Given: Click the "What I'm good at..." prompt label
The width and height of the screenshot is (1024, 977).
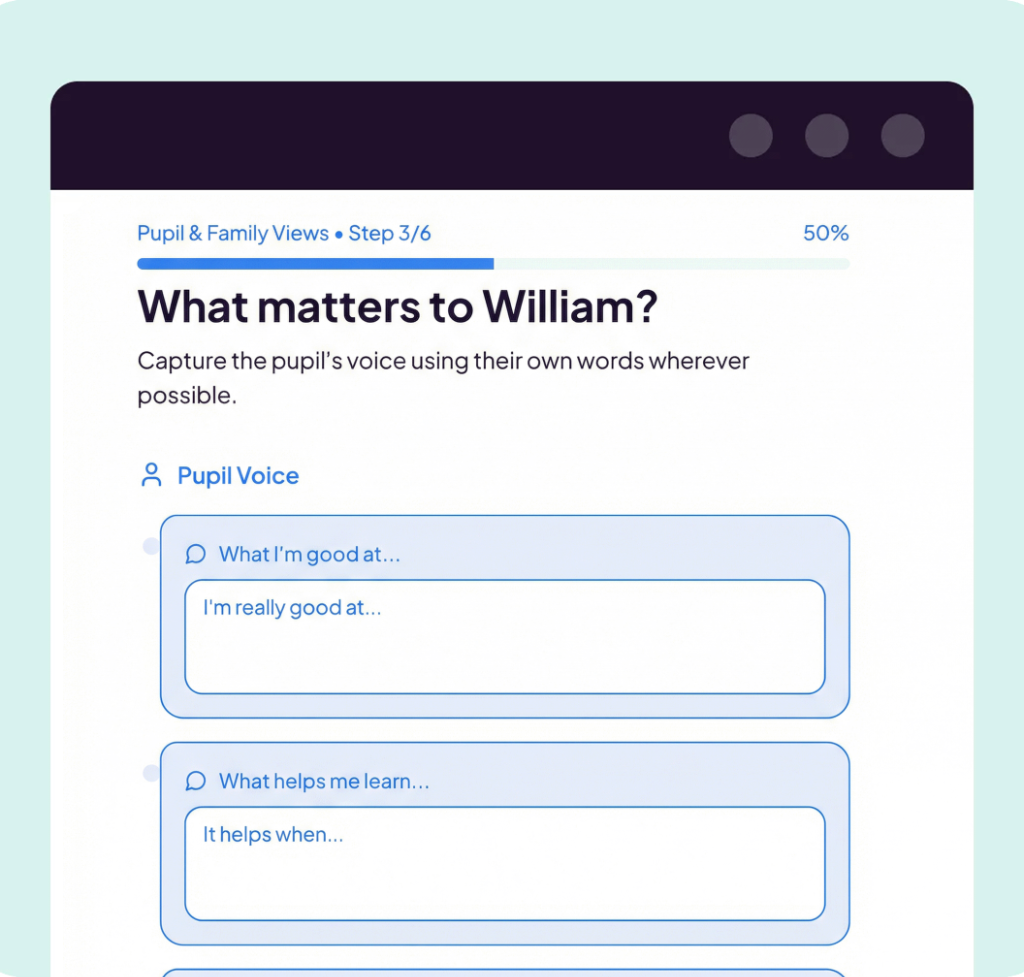Looking at the screenshot, I should (309, 554).
